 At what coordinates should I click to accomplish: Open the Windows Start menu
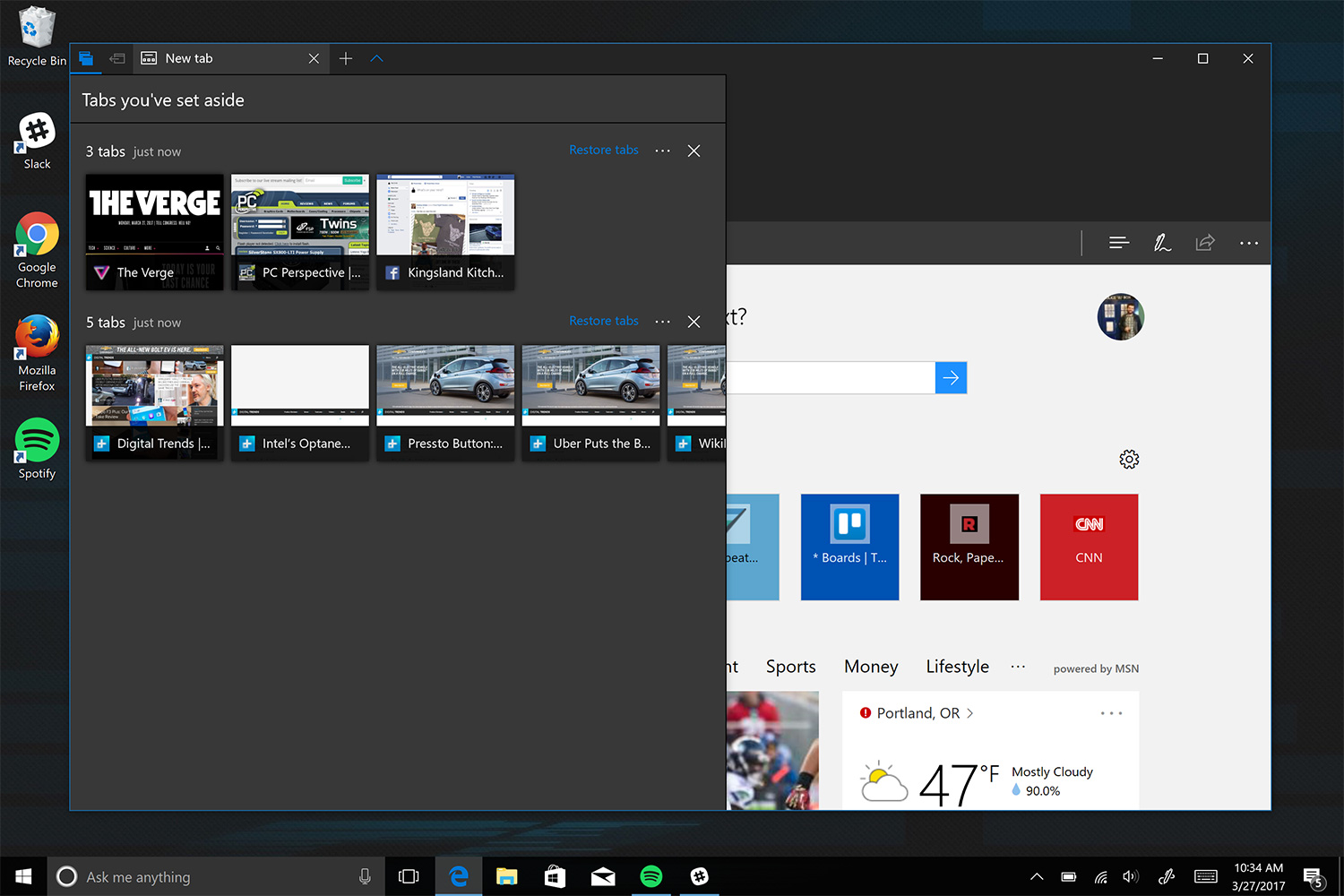(23, 876)
